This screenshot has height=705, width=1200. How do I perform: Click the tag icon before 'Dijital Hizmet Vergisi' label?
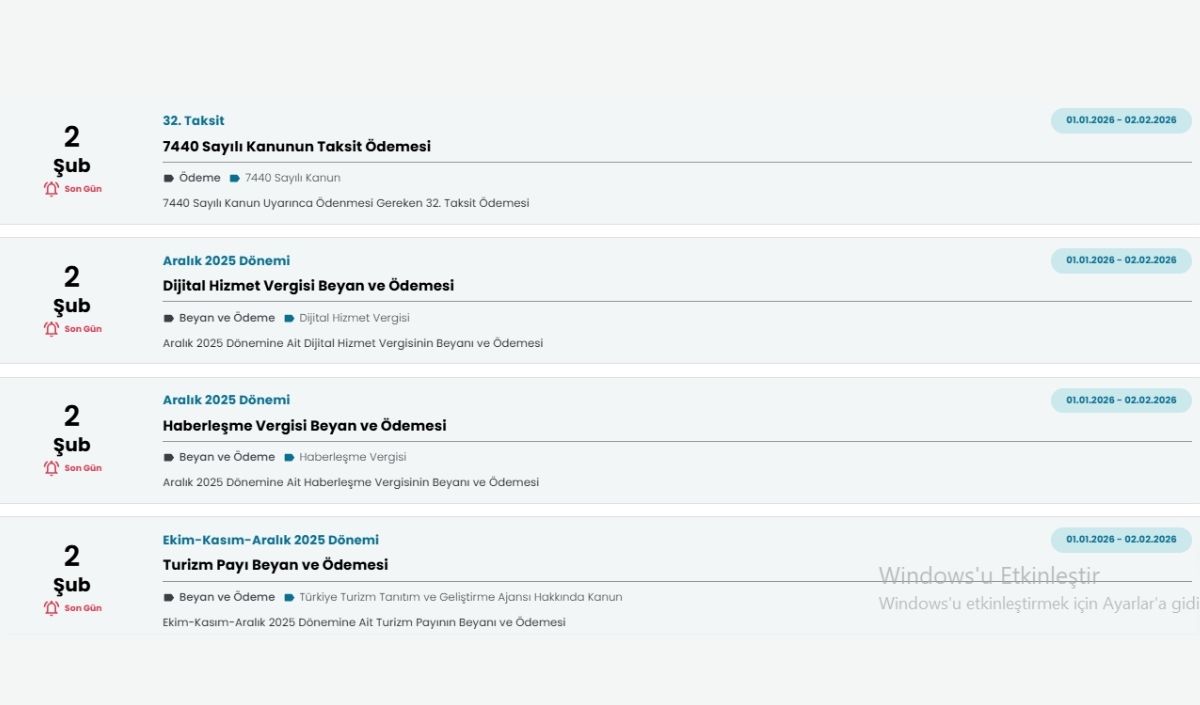coord(289,318)
